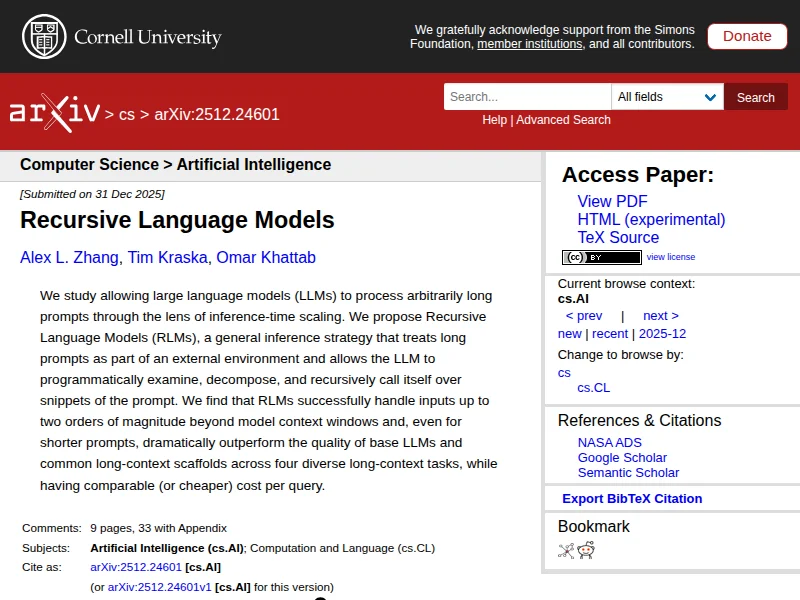Download TeX Source

(618, 237)
